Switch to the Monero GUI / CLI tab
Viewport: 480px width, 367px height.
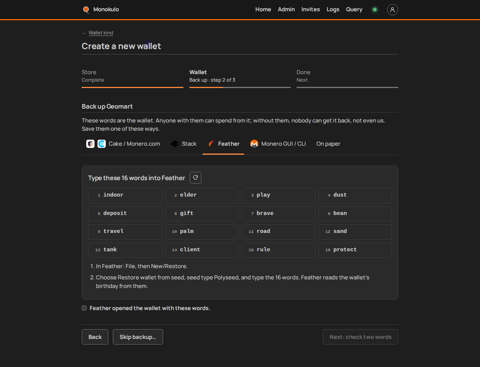point(278,144)
